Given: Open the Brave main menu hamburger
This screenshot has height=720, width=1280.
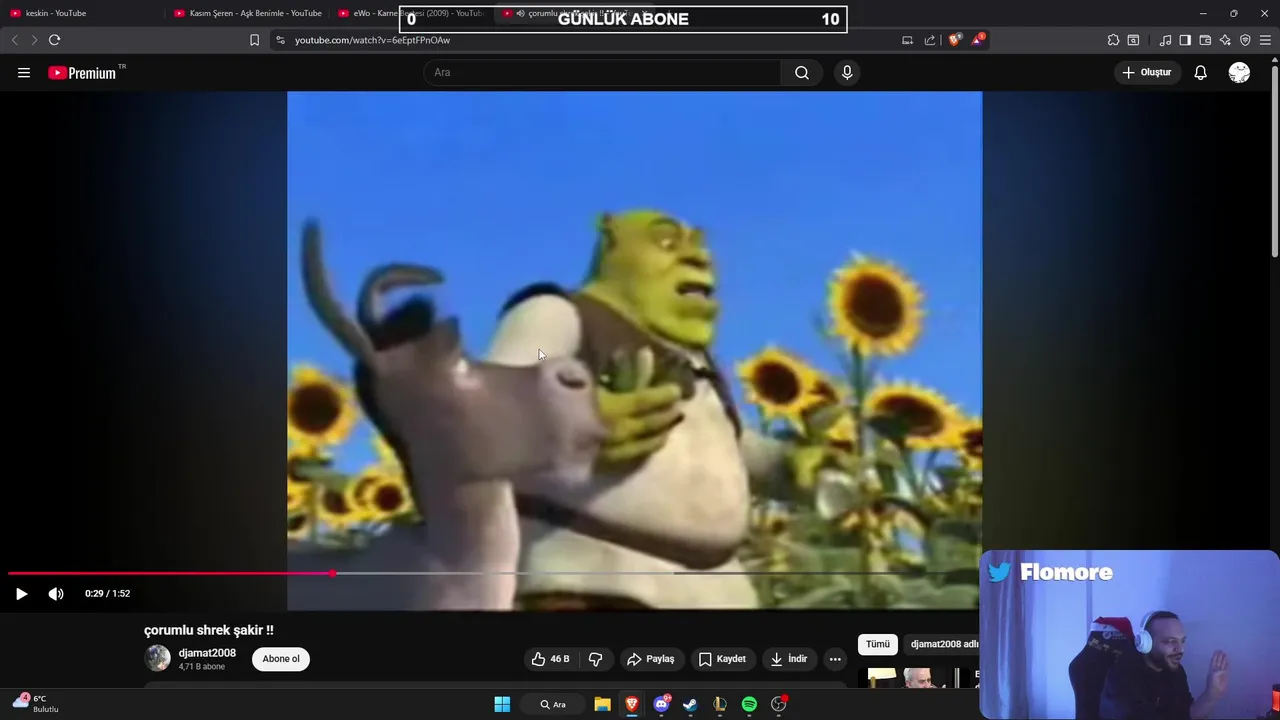Looking at the screenshot, I should pyautogui.click(x=1265, y=40).
